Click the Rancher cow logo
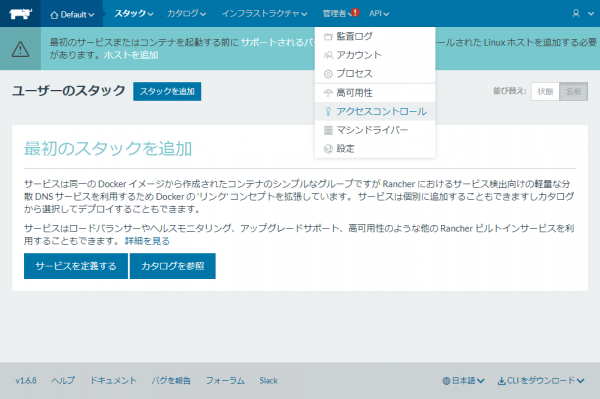 point(20,14)
